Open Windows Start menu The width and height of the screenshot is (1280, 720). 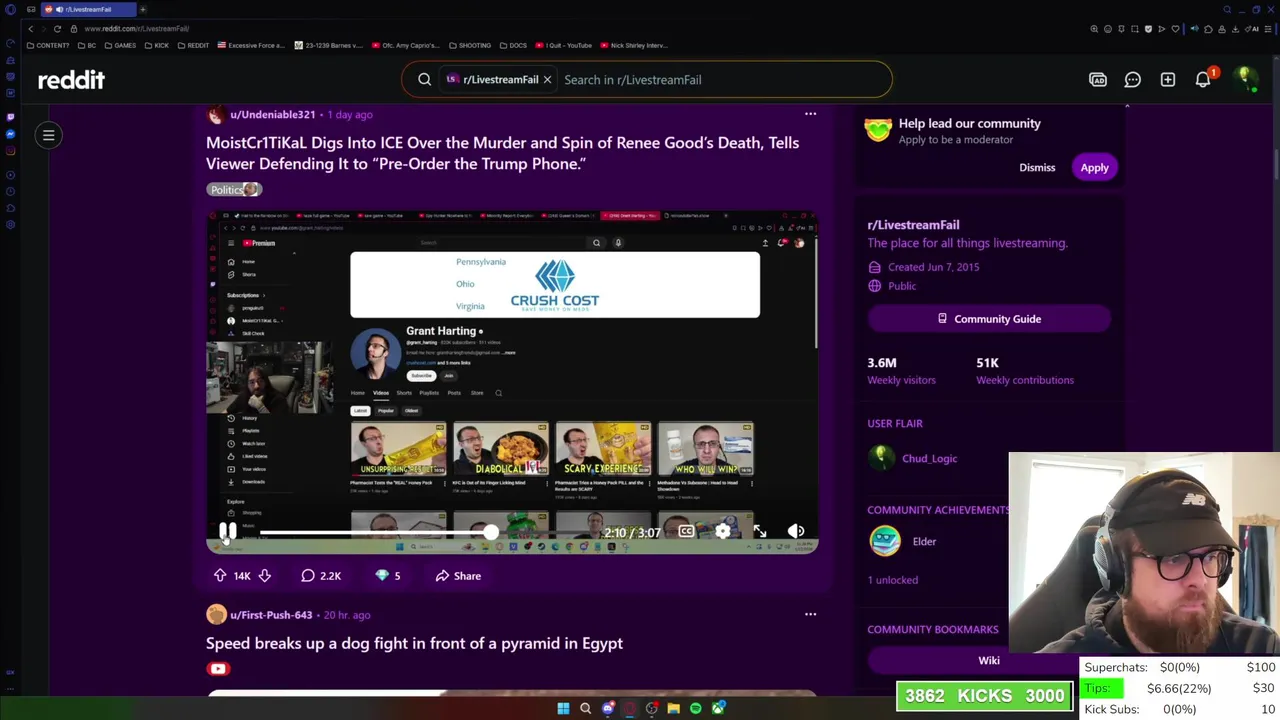[563, 708]
